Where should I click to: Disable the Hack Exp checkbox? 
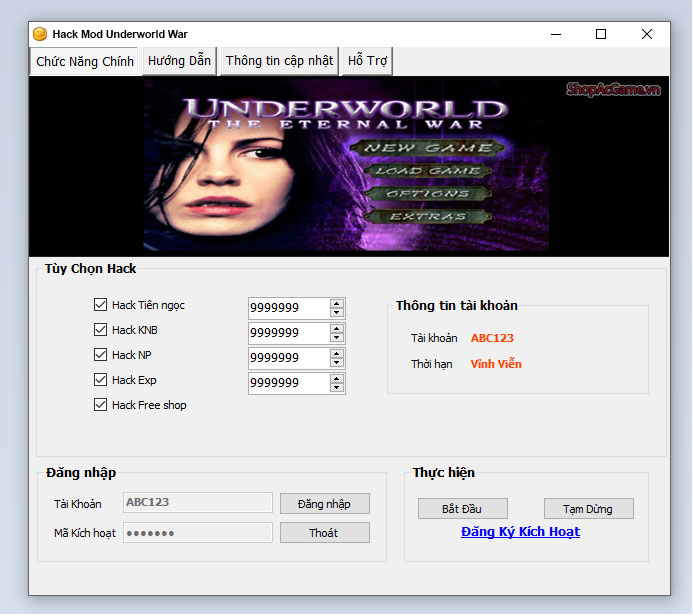100,380
